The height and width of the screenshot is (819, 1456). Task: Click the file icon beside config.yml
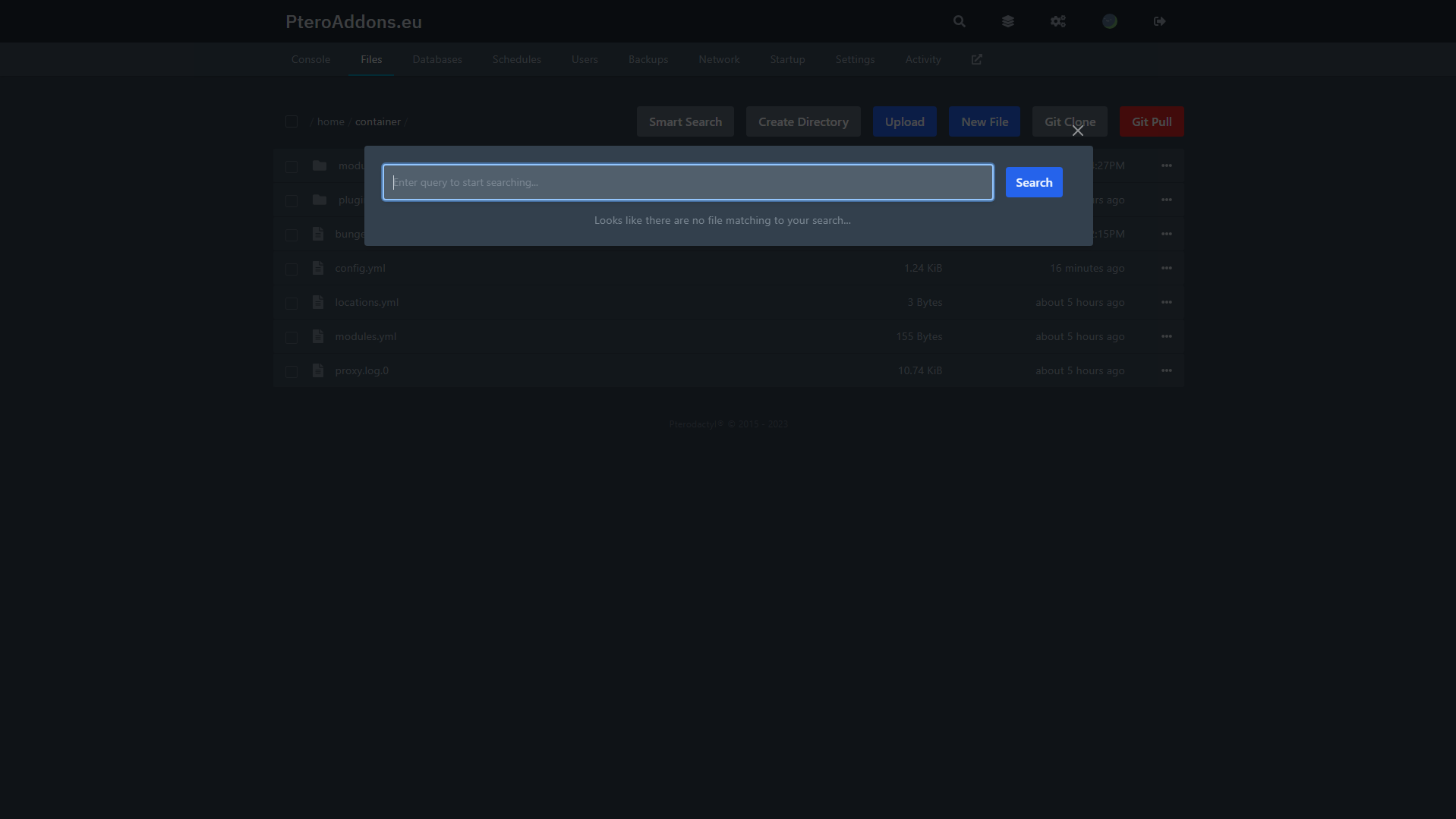(318, 268)
